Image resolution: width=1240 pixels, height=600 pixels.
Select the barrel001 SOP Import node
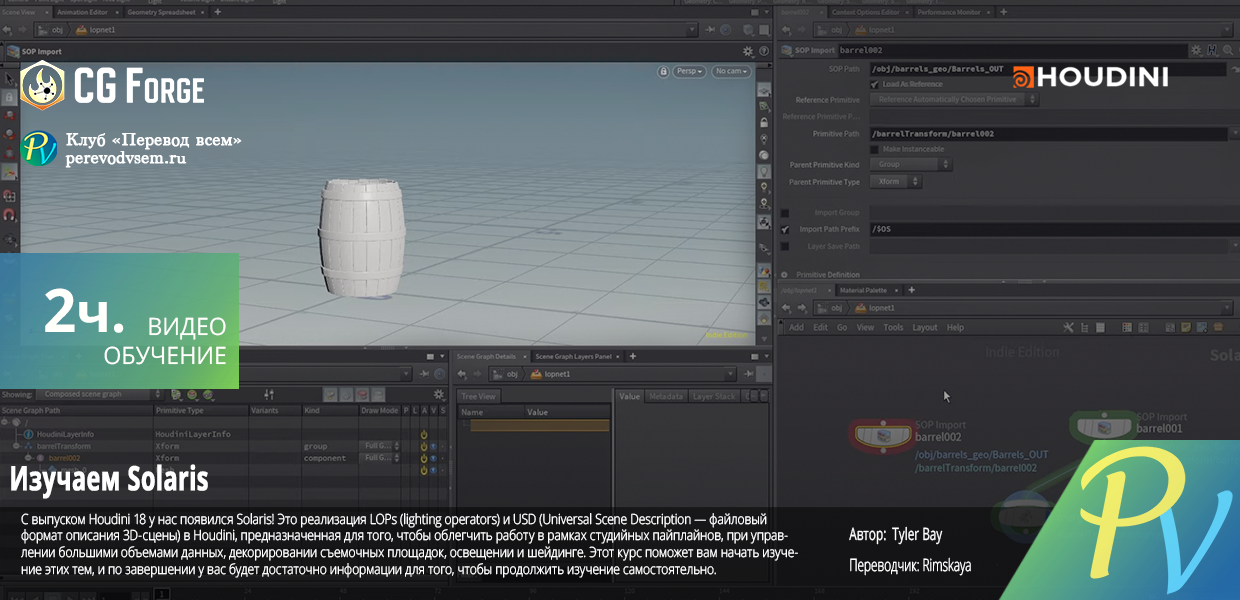coord(1106,427)
